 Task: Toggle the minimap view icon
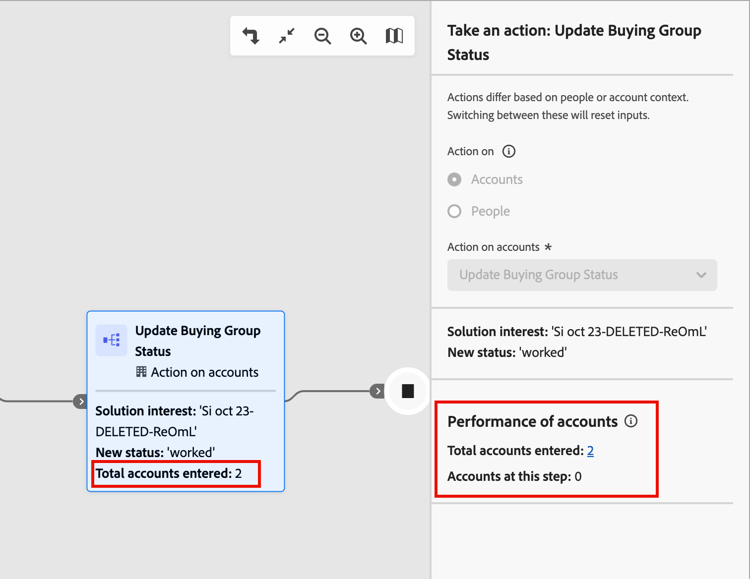point(394,36)
